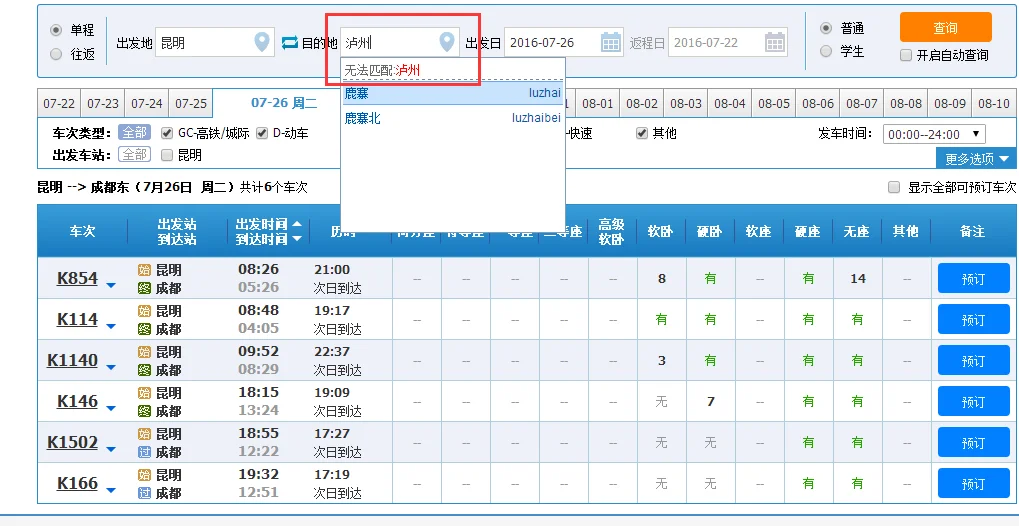1019x526 pixels.
Task: Book train K1140 with 预订 button
Action: 973,361
